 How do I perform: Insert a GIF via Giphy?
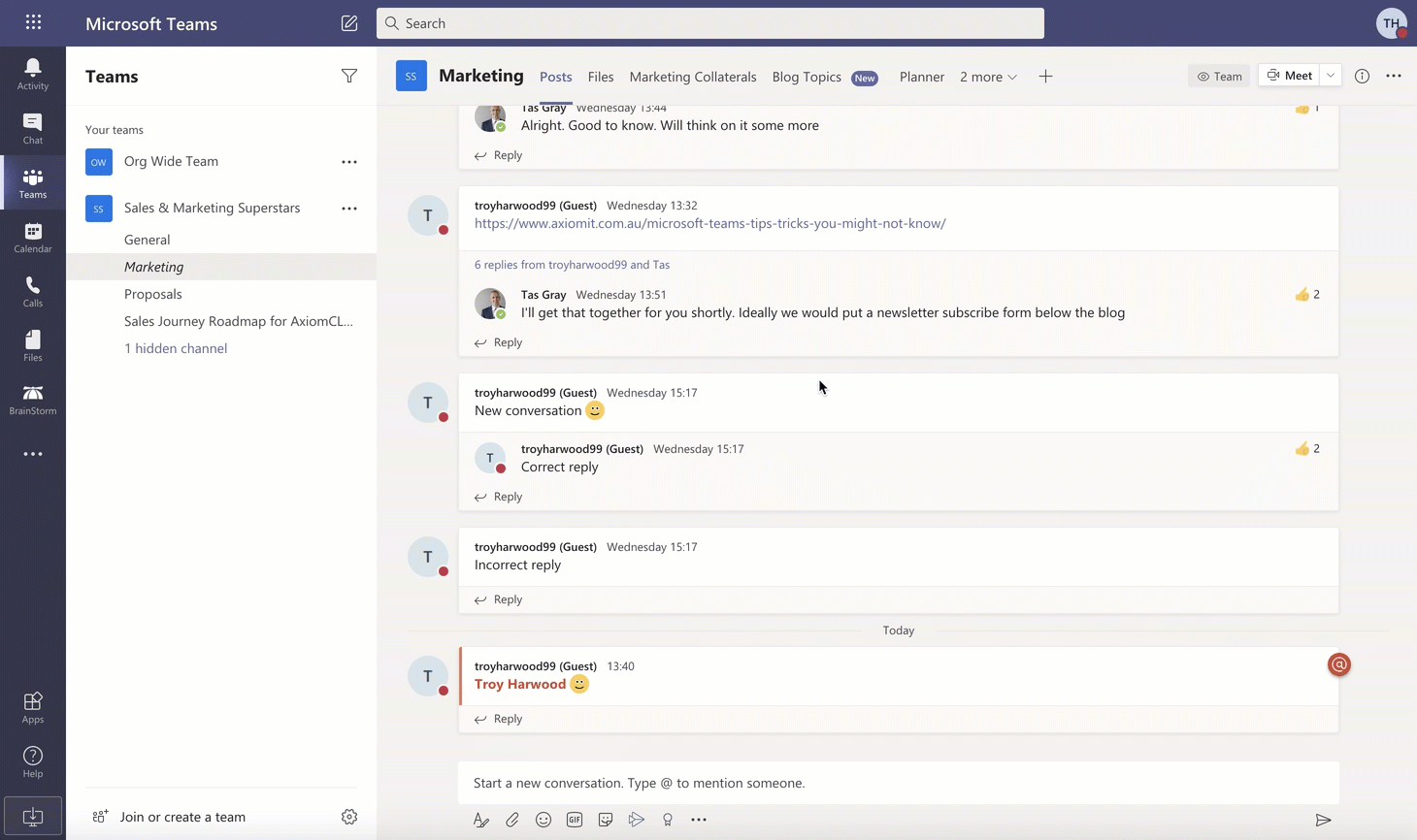pyautogui.click(x=575, y=820)
